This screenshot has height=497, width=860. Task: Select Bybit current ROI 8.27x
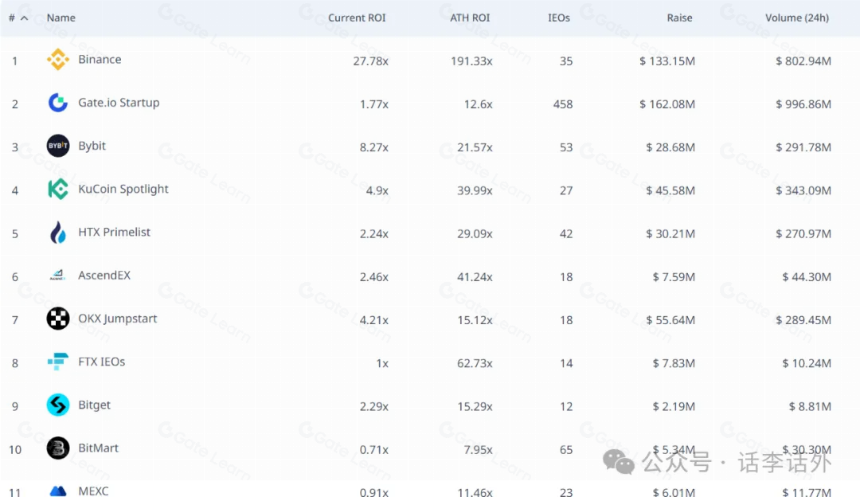click(x=374, y=148)
